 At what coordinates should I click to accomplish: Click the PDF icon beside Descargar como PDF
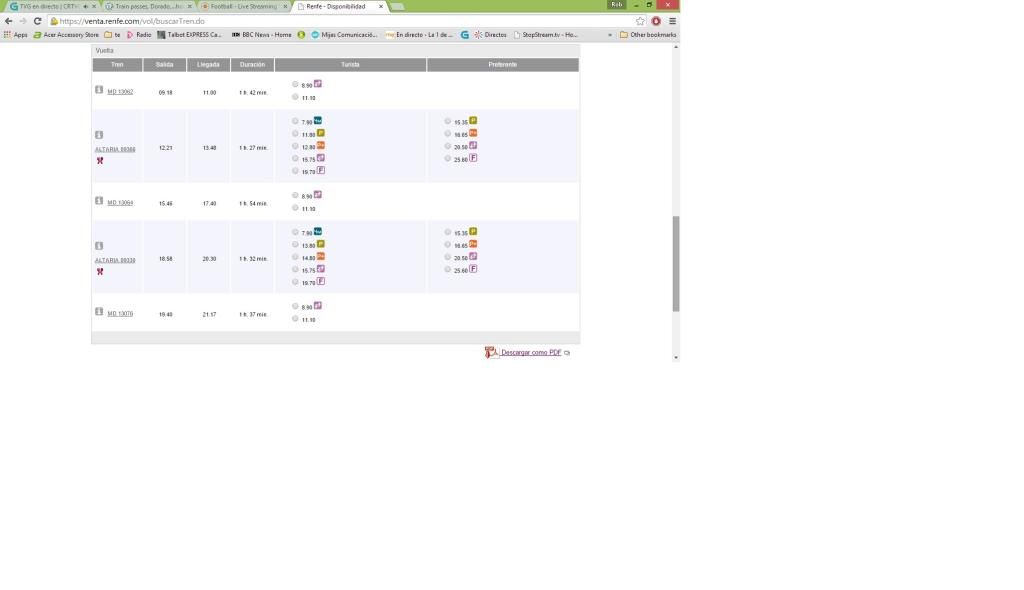[491, 352]
